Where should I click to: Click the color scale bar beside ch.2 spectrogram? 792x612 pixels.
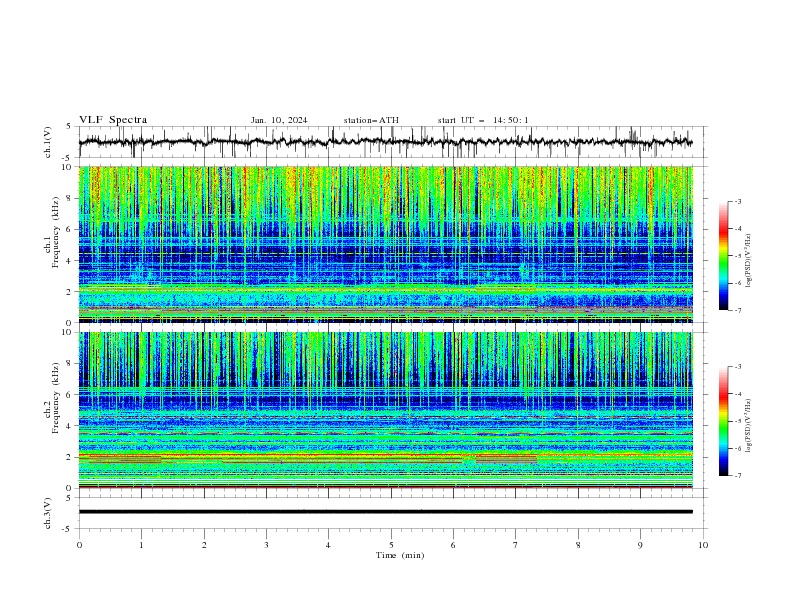point(723,421)
